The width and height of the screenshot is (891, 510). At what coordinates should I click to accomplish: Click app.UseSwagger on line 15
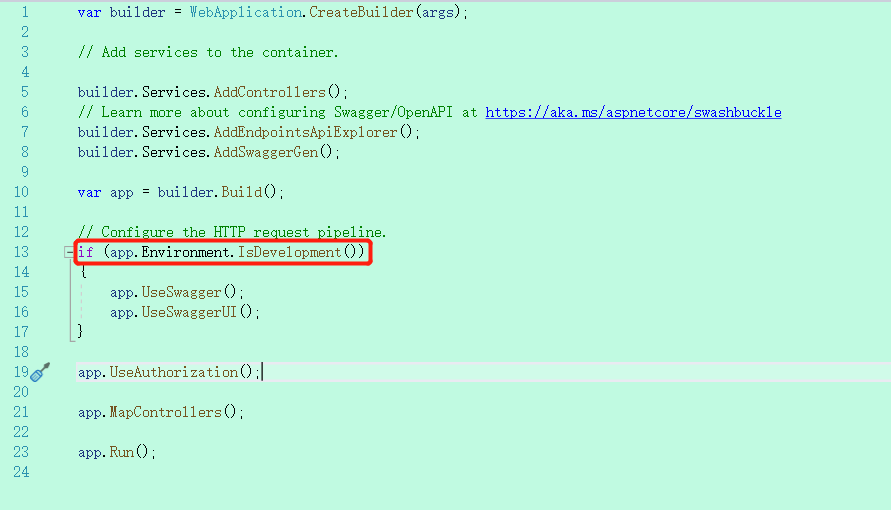[x=165, y=292]
